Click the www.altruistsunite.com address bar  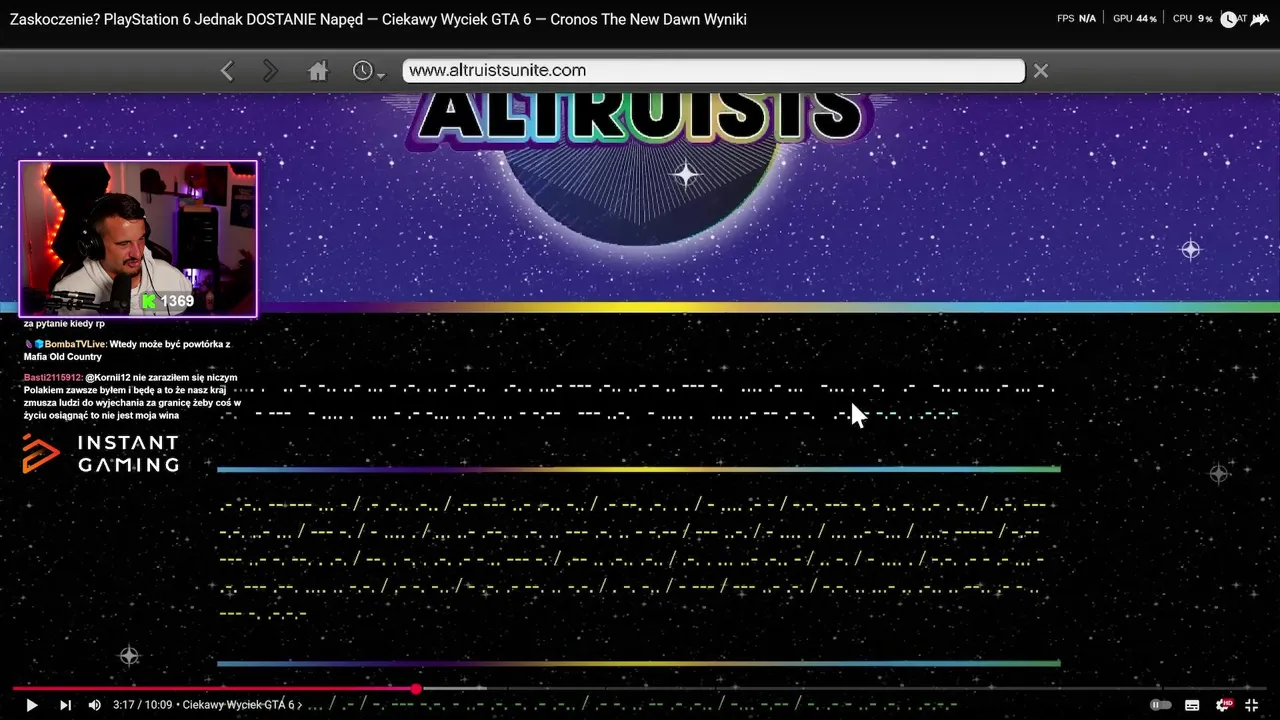713,70
